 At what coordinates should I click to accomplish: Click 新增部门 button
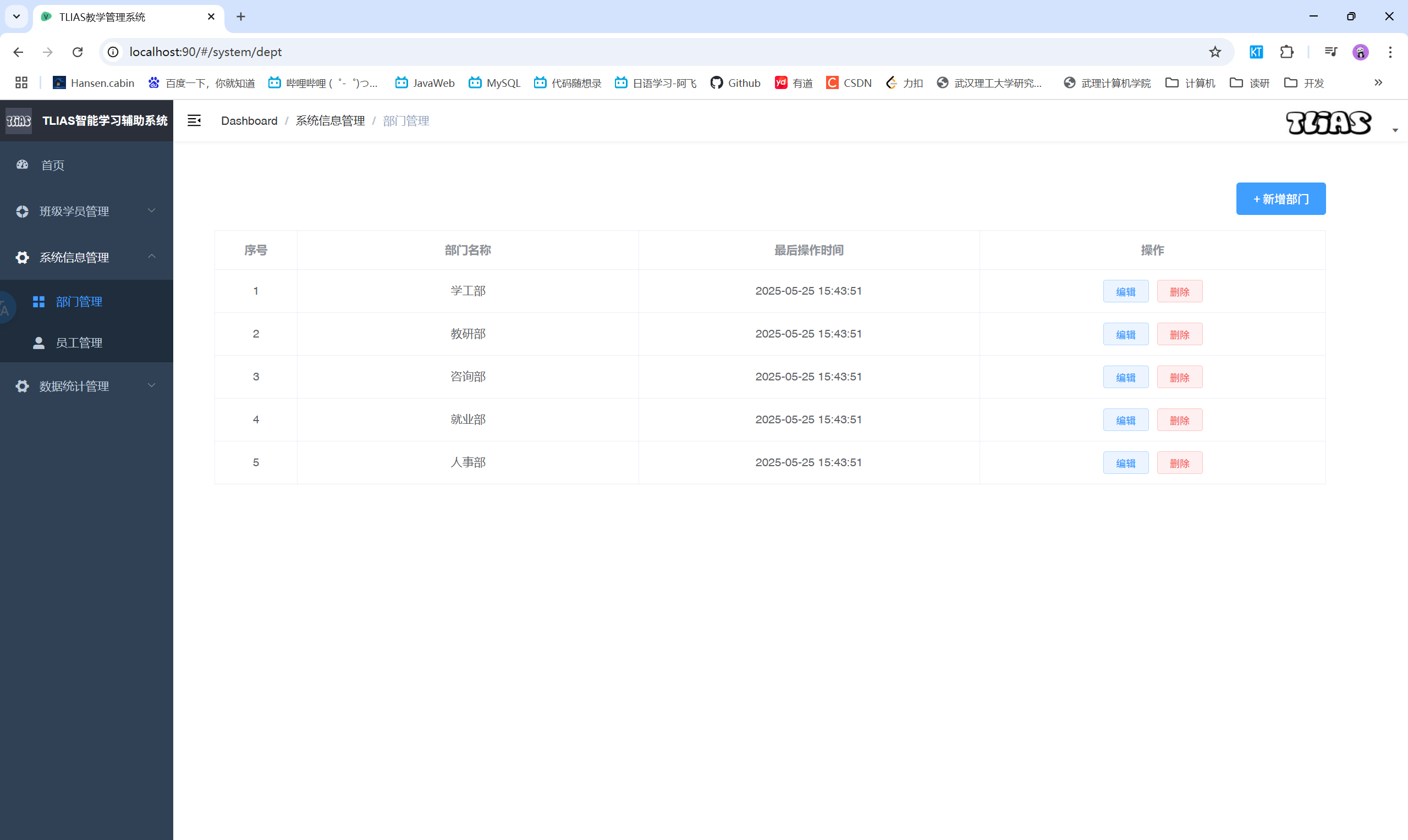click(x=1280, y=199)
